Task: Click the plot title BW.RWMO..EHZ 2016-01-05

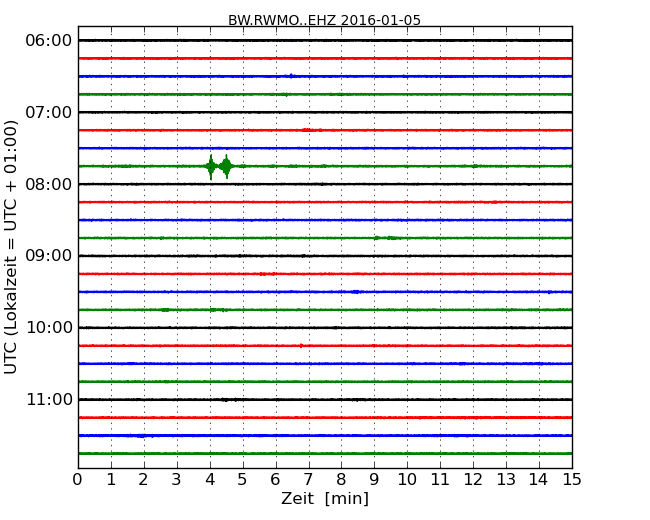Action: pyautogui.click(x=324, y=20)
